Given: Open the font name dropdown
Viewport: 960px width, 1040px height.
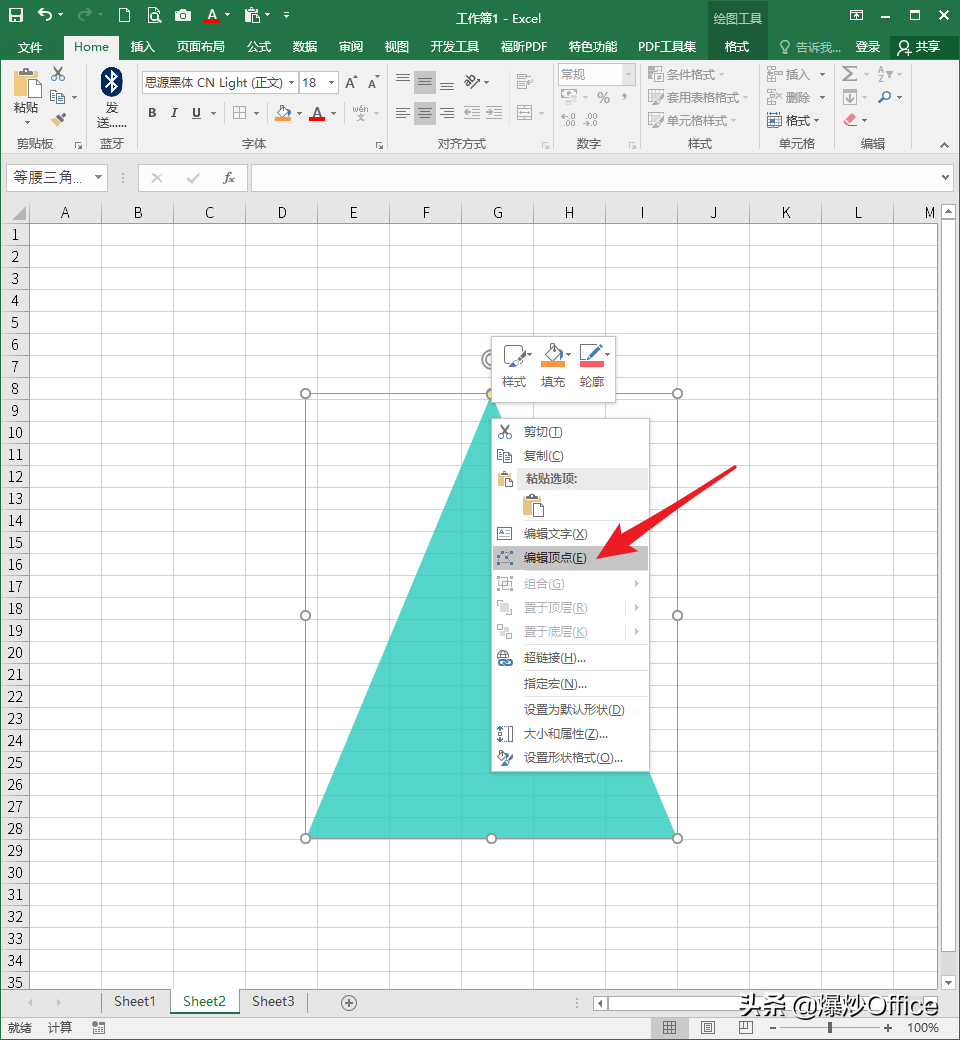Looking at the screenshot, I should (x=291, y=82).
